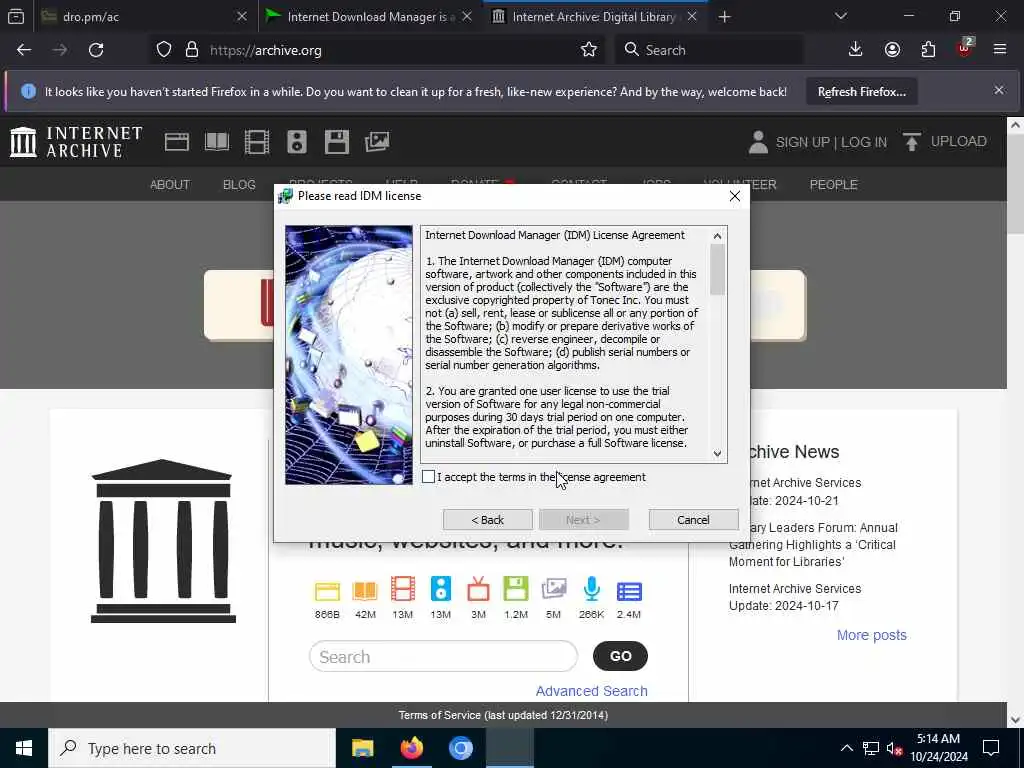Click the yellow web collection icon 866B
1024x768 pixels.
coord(327,591)
